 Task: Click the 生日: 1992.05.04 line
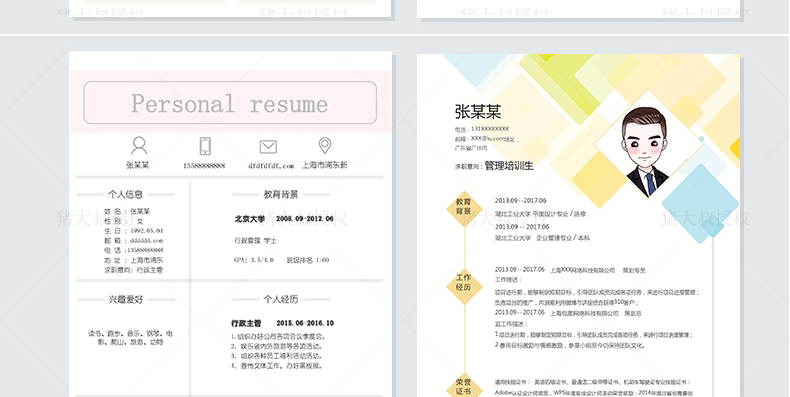134,231
